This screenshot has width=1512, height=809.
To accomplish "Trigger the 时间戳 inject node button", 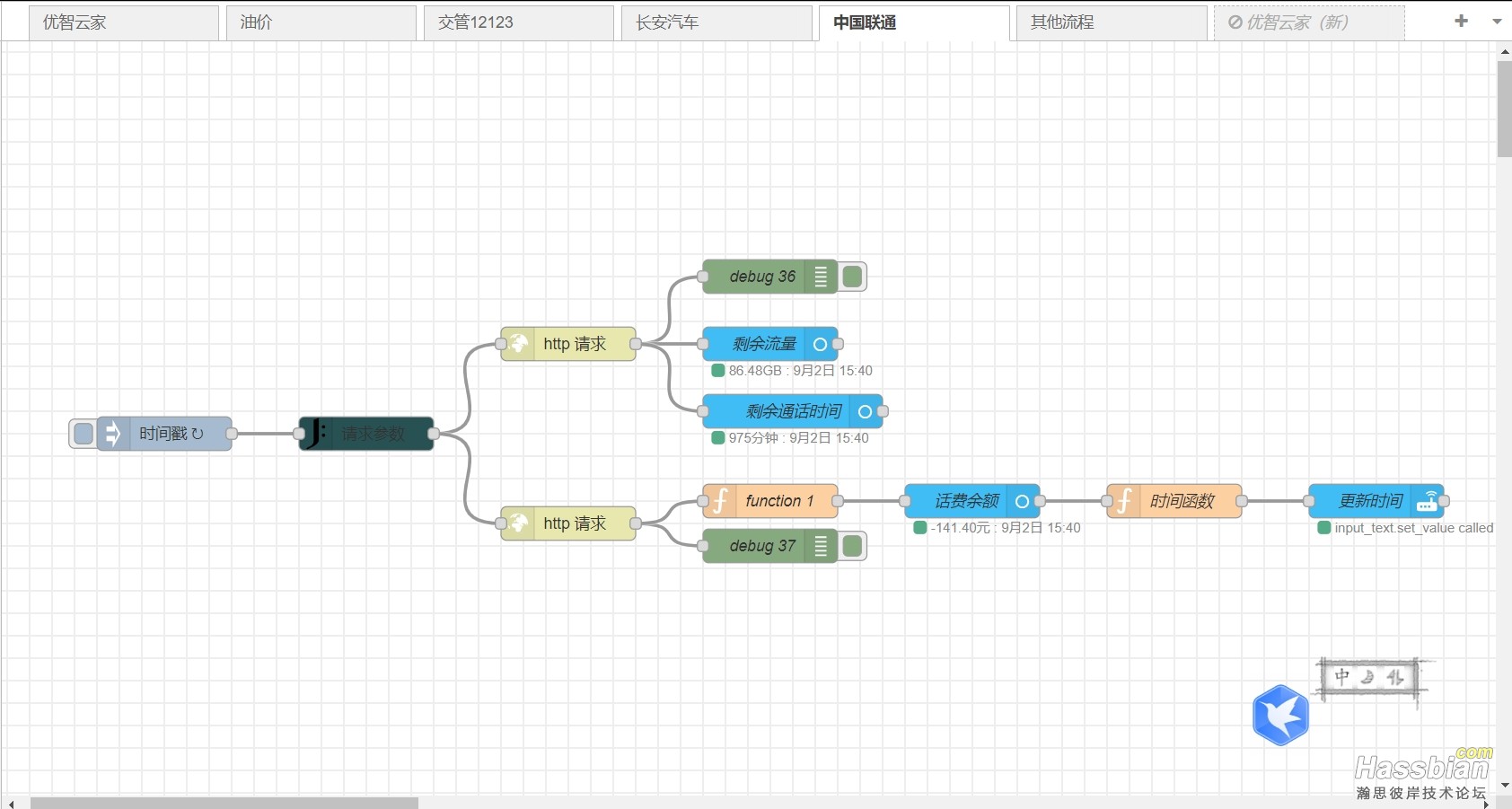I will coord(84,434).
